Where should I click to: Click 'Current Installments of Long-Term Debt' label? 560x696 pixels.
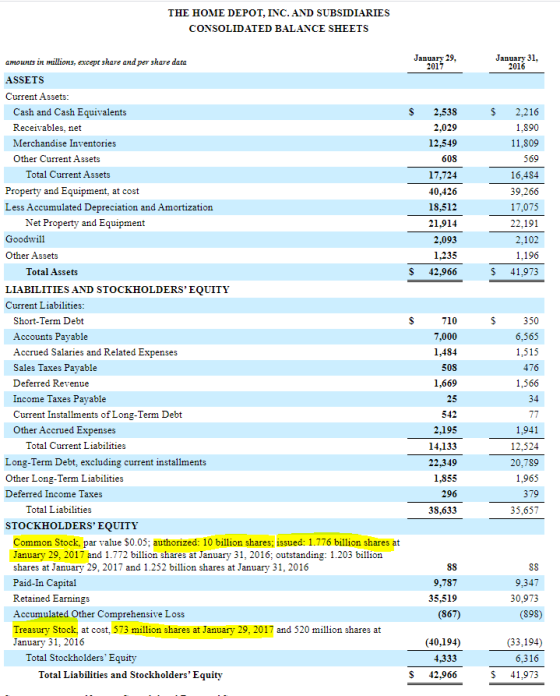98,415
